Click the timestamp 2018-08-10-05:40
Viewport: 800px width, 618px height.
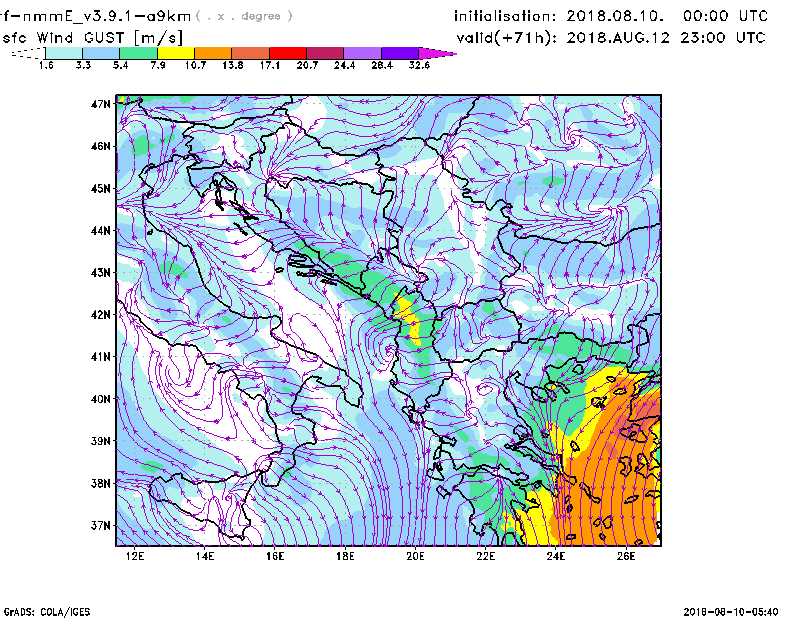click(731, 612)
